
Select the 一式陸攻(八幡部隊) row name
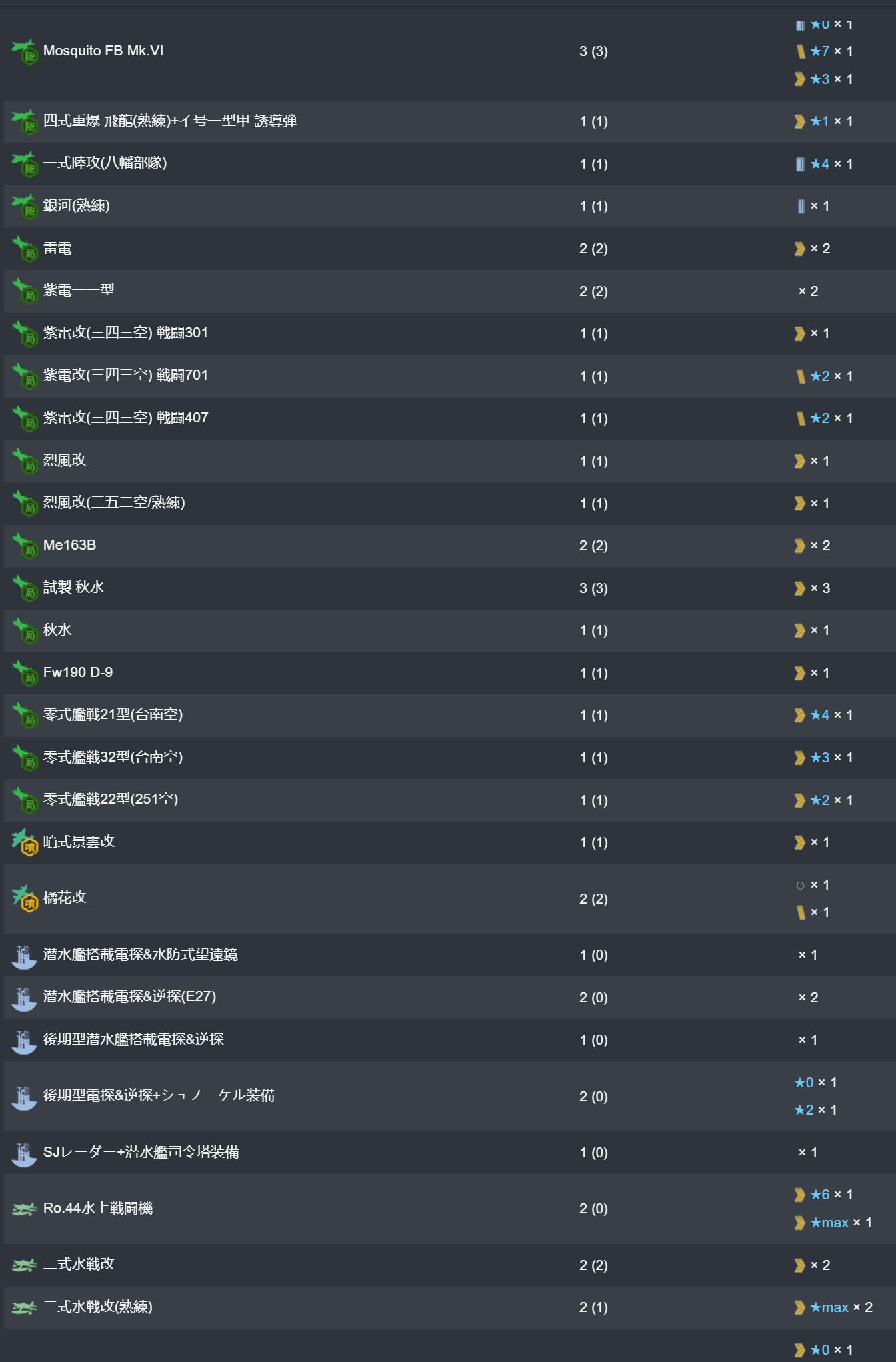(x=105, y=163)
